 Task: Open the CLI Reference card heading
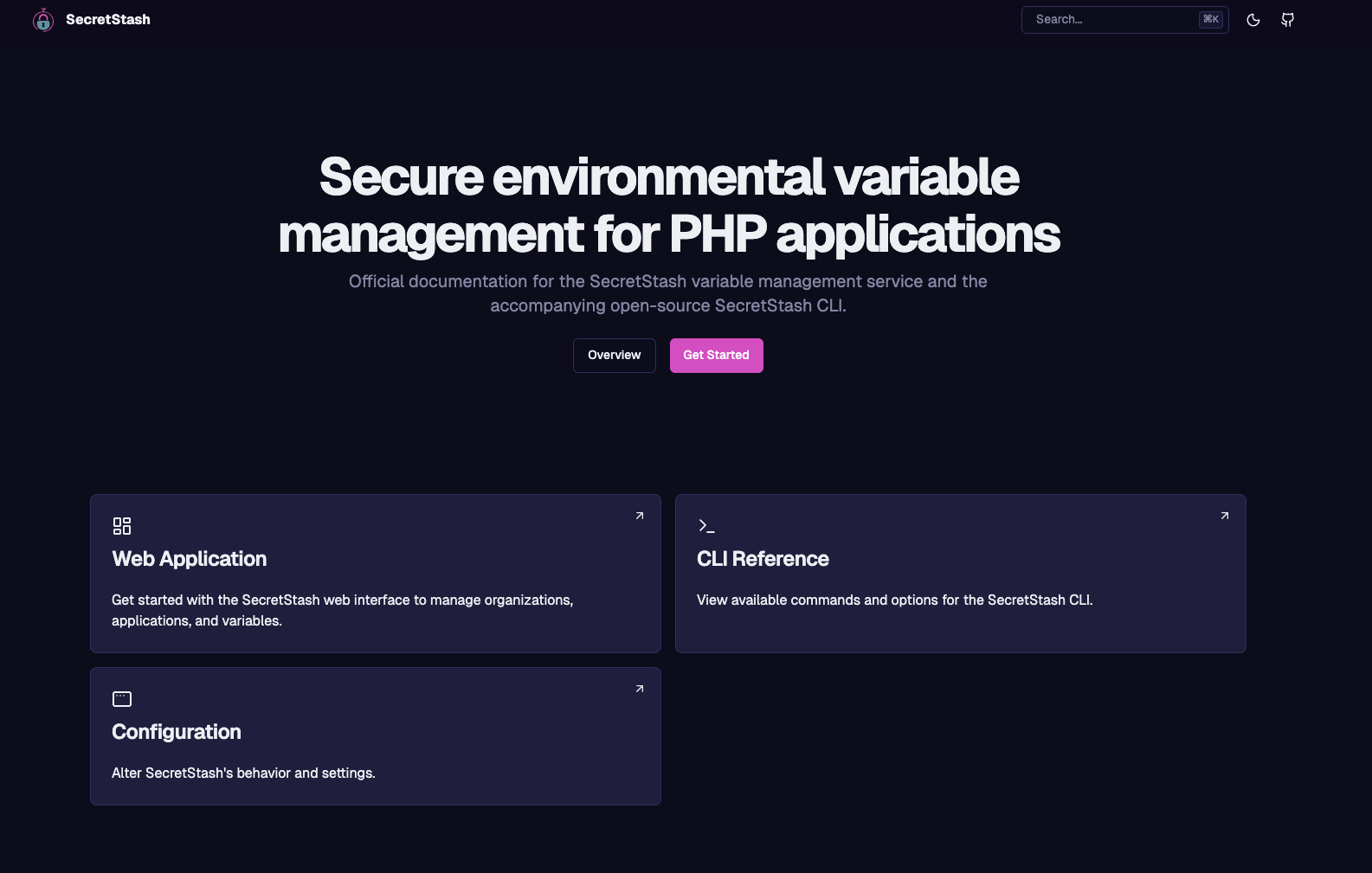pyautogui.click(x=763, y=559)
